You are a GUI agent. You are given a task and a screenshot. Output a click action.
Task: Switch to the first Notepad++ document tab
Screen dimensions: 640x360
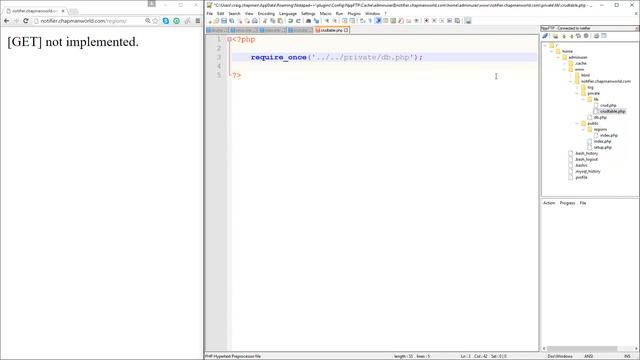tap(218, 30)
